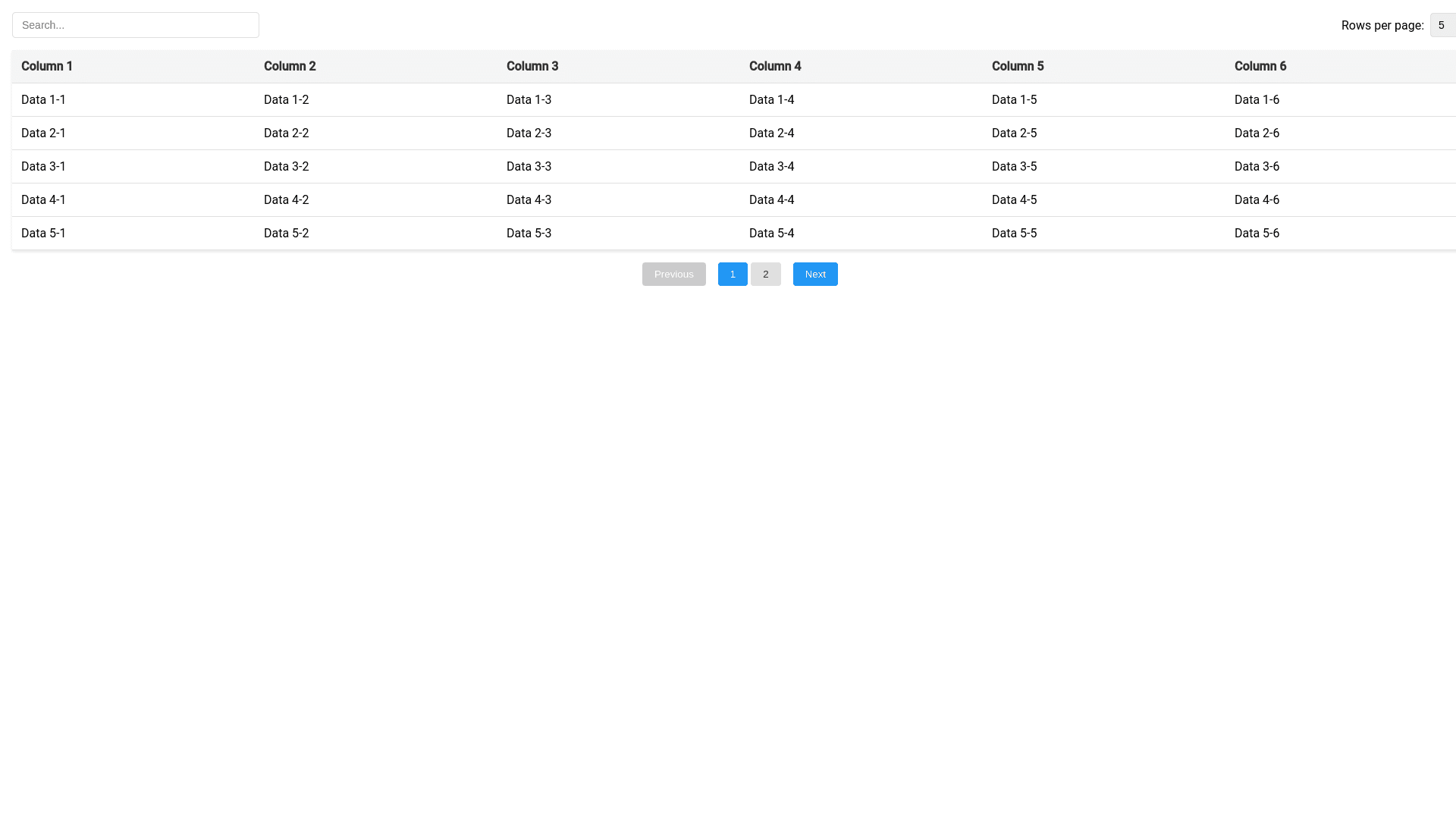This screenshot has width=1456, height=819.
Task: Select page 1 of results
Action: point(732,274)
